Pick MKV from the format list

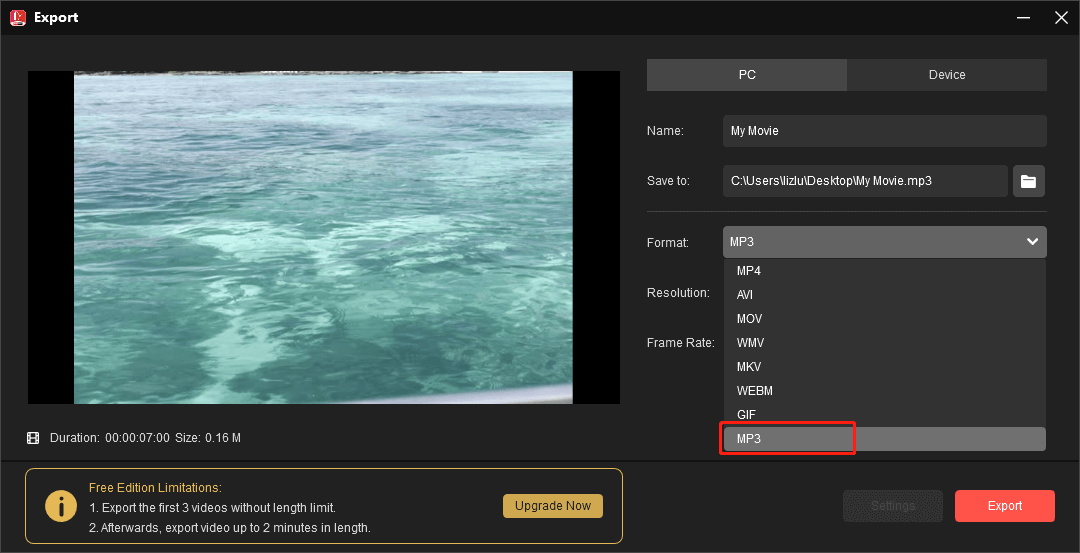pos(884,367)
